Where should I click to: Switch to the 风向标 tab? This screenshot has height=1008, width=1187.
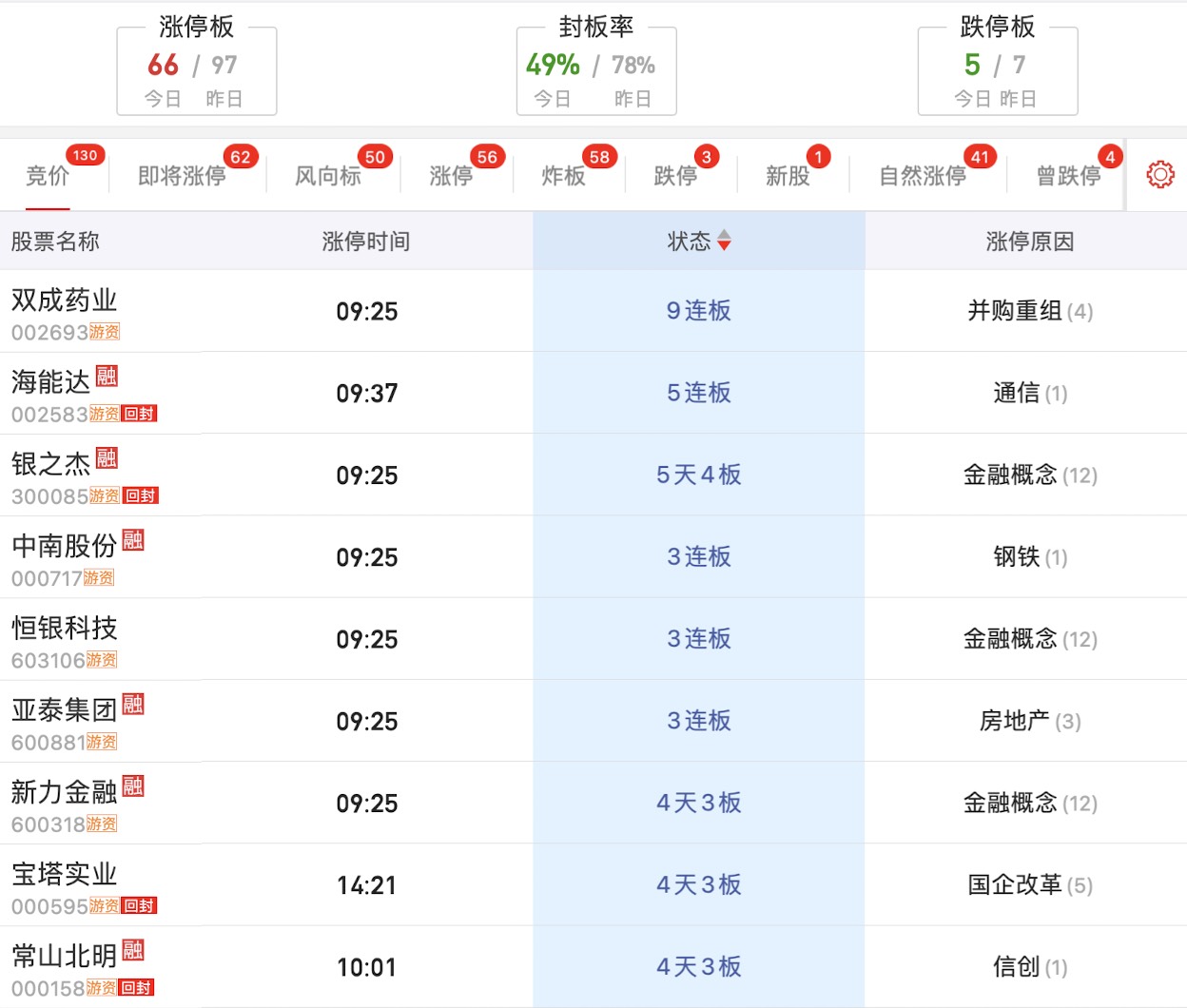[x=327, y=176]
